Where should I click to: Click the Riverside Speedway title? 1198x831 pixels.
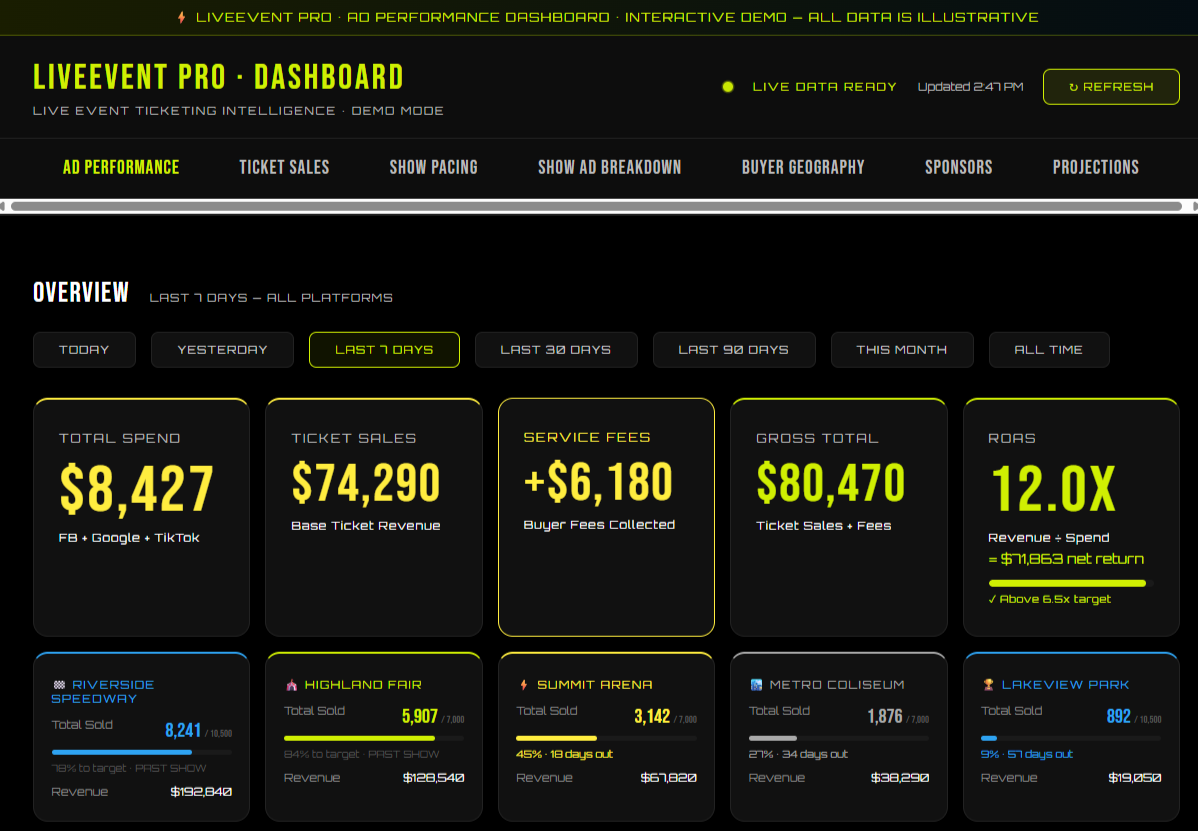[x=102, y=691]
